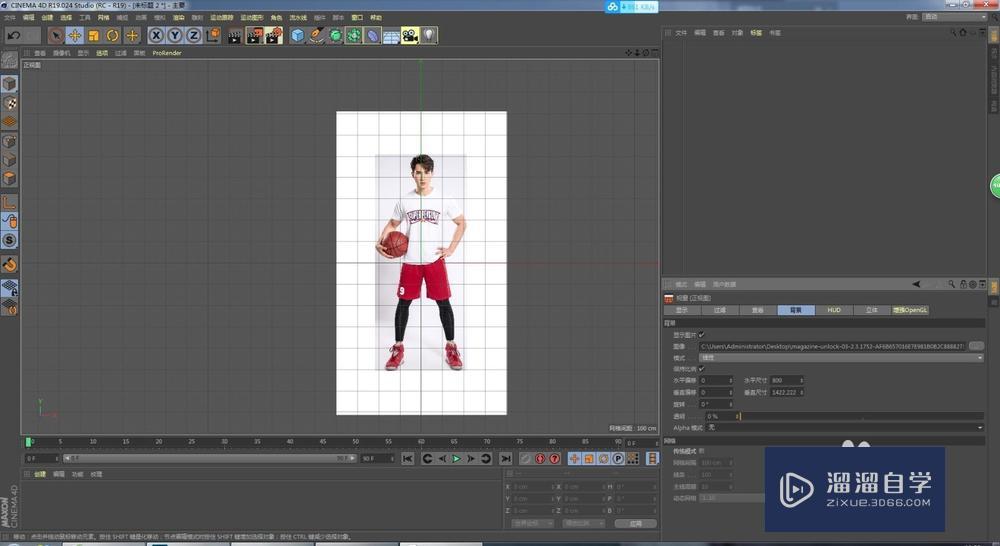This screenshot has height=546, width=1000.
Task: Toggle the Z axis lock
Action: point(193,36)
